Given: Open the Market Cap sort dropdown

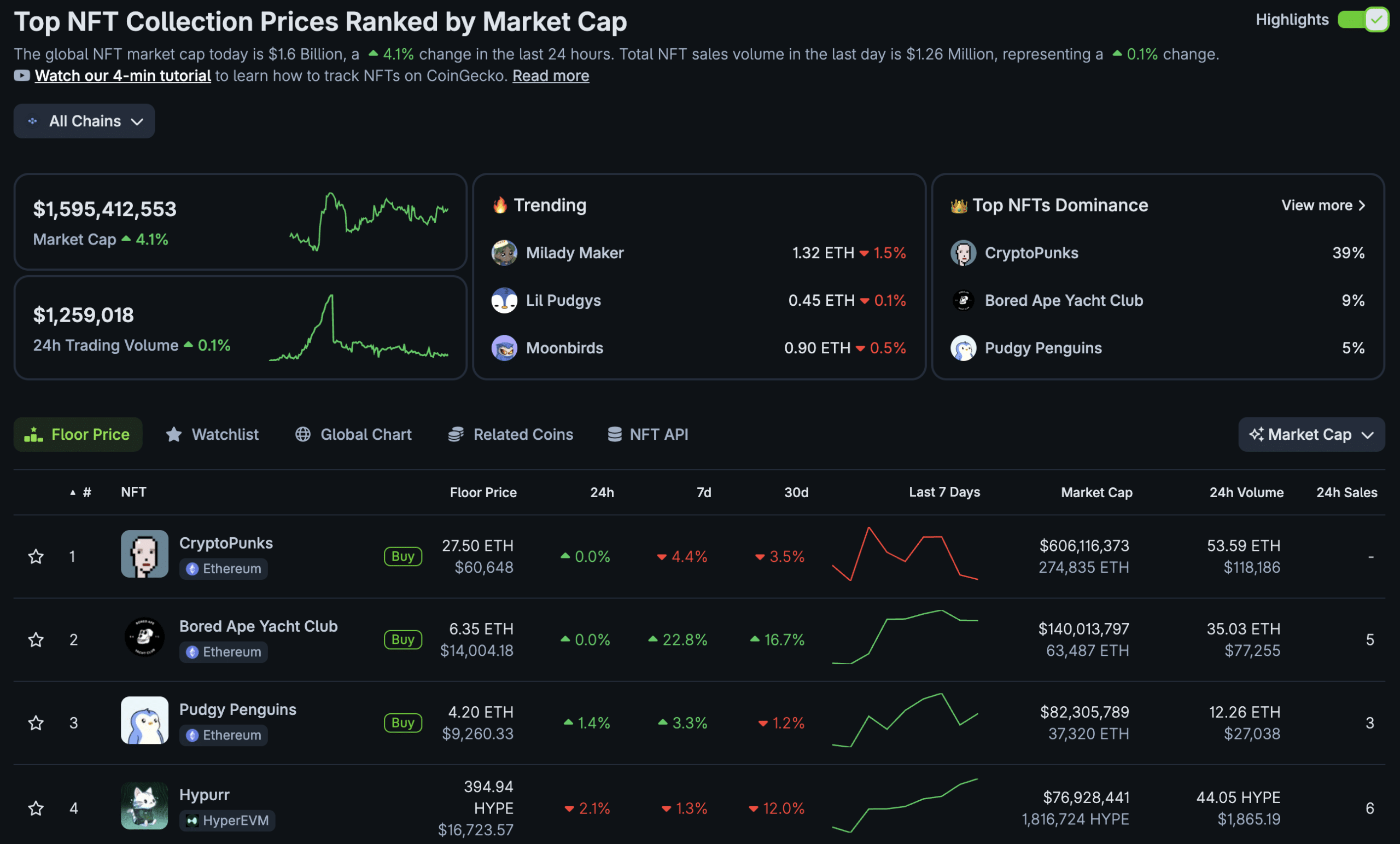Looking at the screenshot, I should [x=1311, y=435].
